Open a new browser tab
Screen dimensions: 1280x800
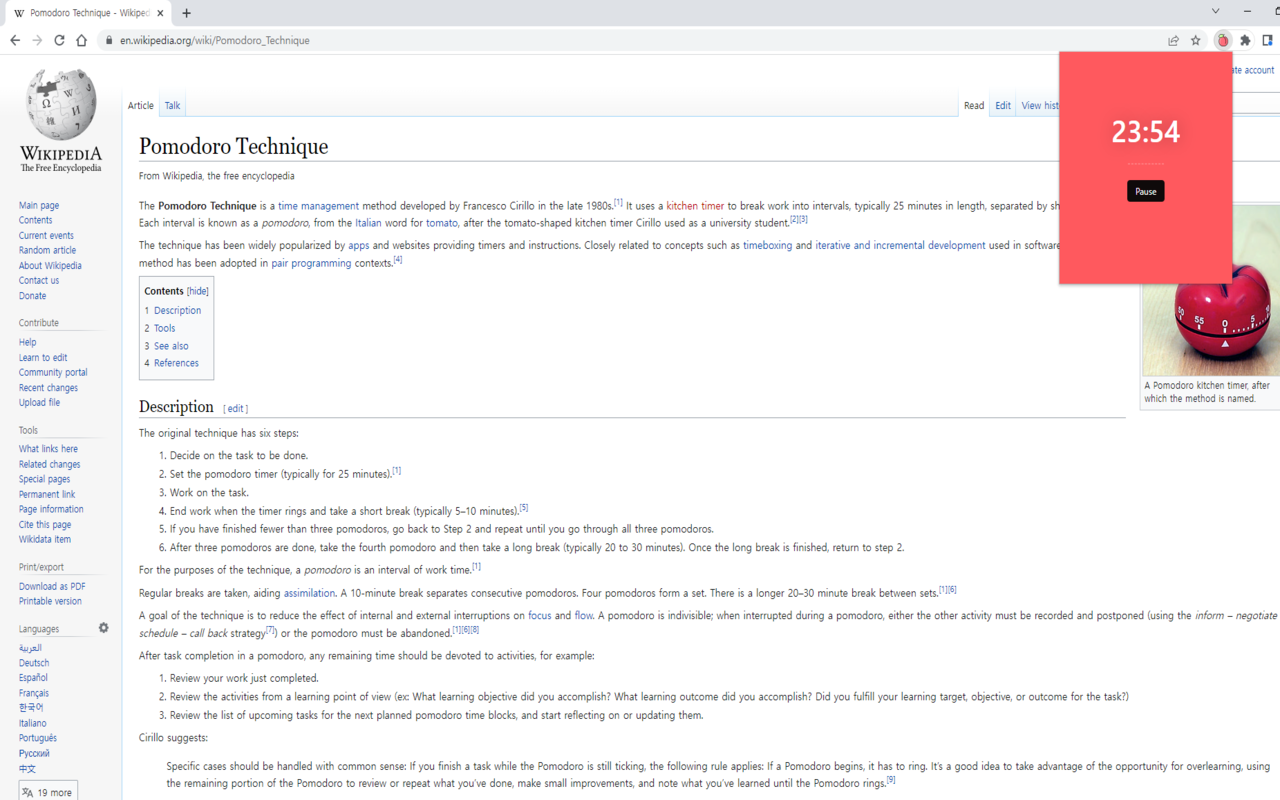[187, 13]
